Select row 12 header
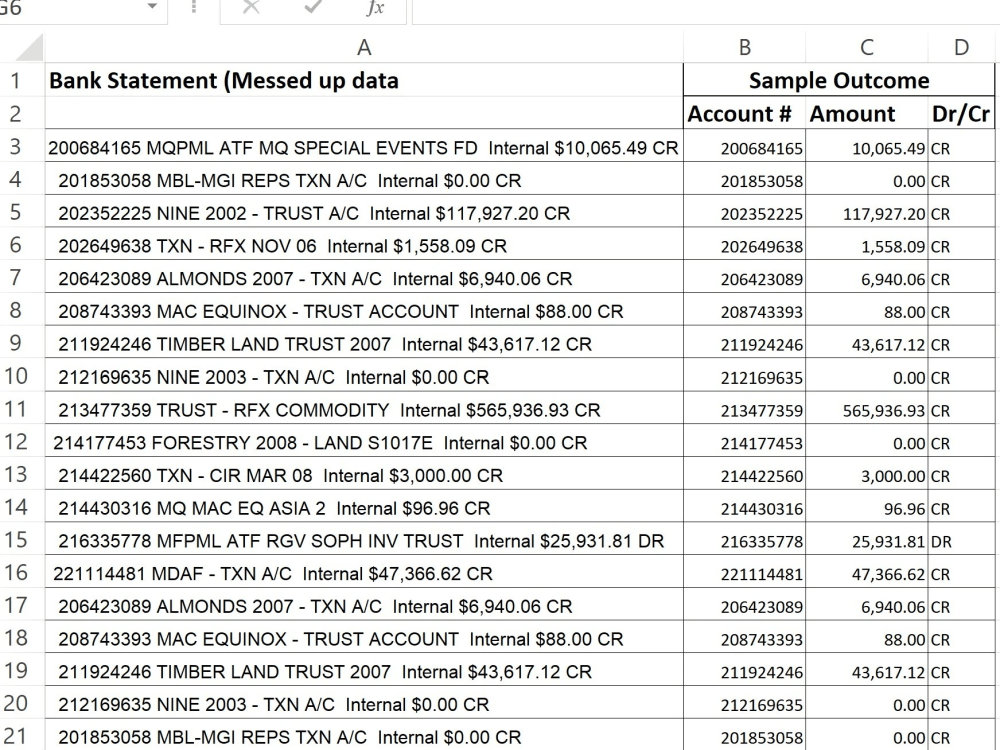 coord(16,441)
